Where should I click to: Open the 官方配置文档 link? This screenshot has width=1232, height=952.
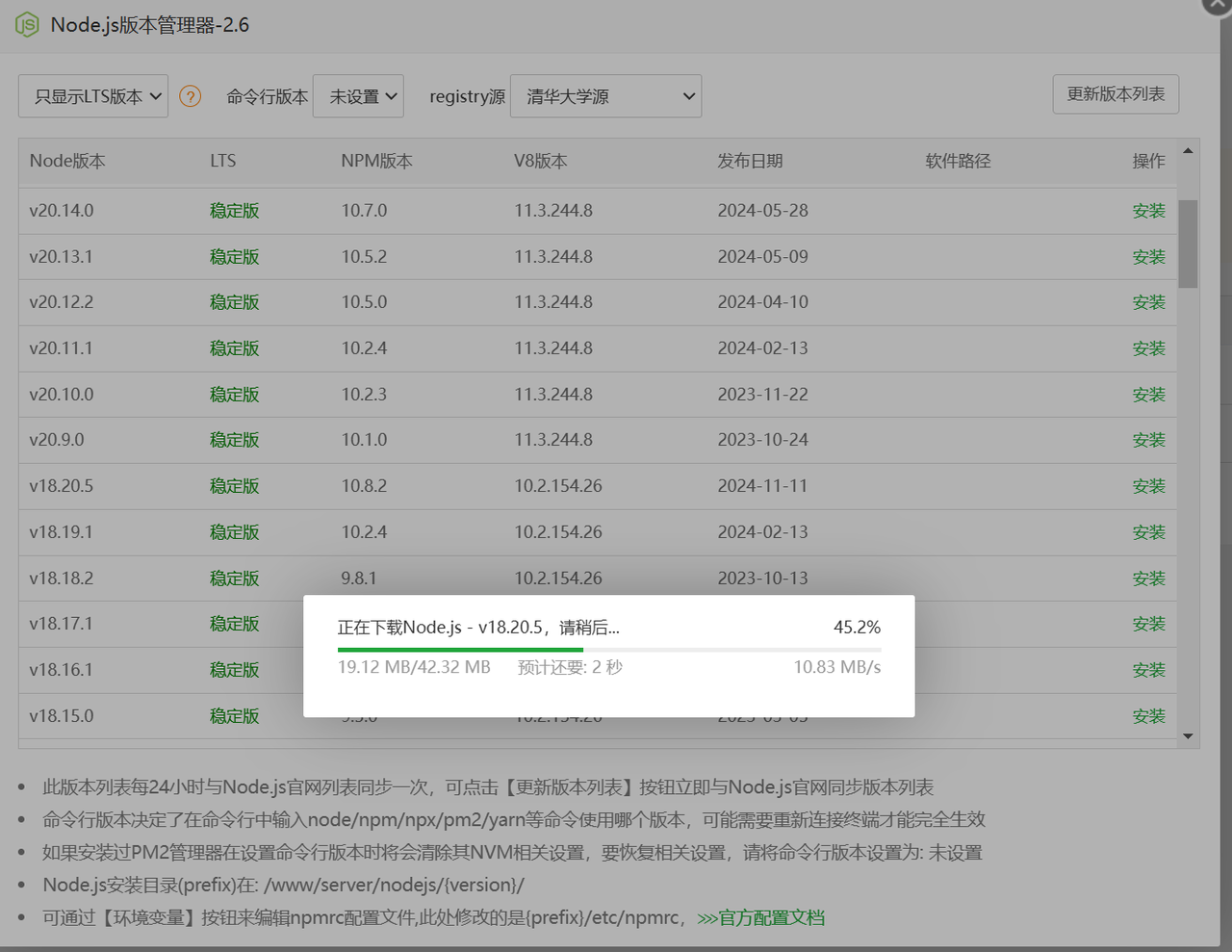[760, 918]
